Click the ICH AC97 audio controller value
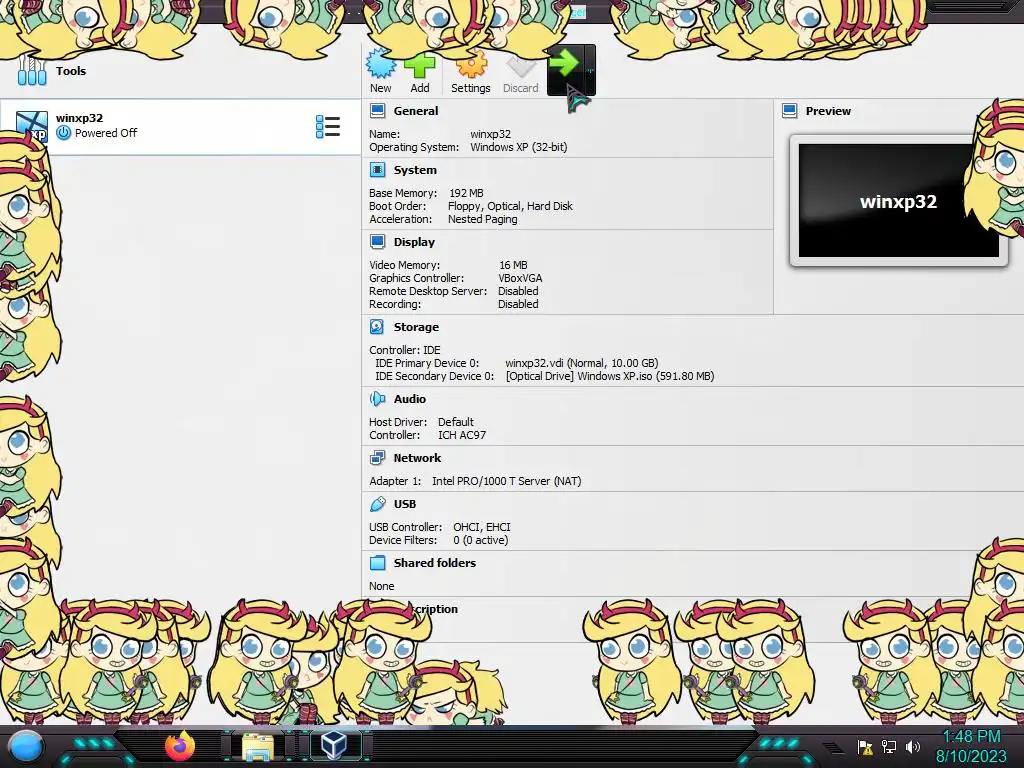Viewport: 1024px width, 768px height. pos(462,435)
